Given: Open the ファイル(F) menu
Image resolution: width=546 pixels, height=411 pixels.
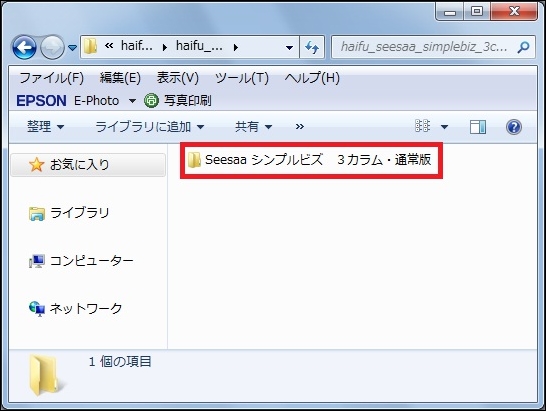Looking at the screenshot, I should (x=52, y=78).
